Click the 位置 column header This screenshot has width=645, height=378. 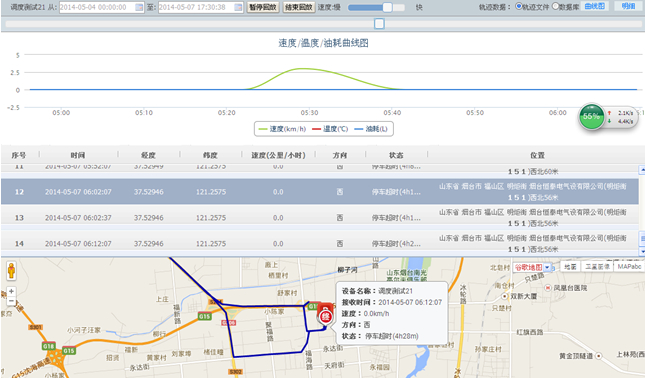537,155
